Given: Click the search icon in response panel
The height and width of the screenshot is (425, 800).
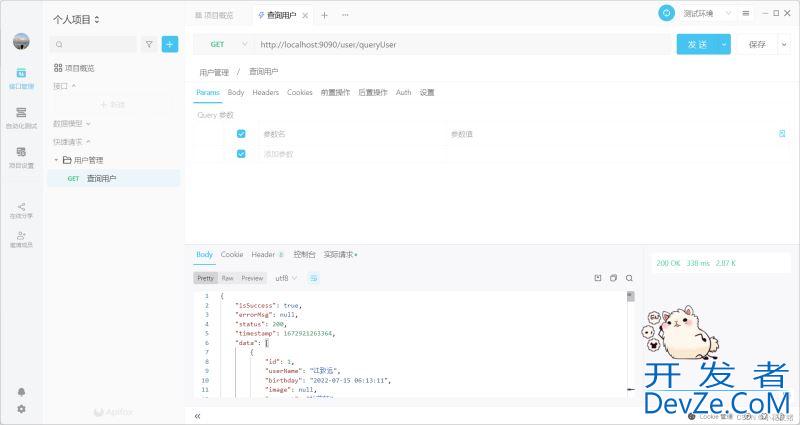Looking at the screenshot, I should point(629,278).
